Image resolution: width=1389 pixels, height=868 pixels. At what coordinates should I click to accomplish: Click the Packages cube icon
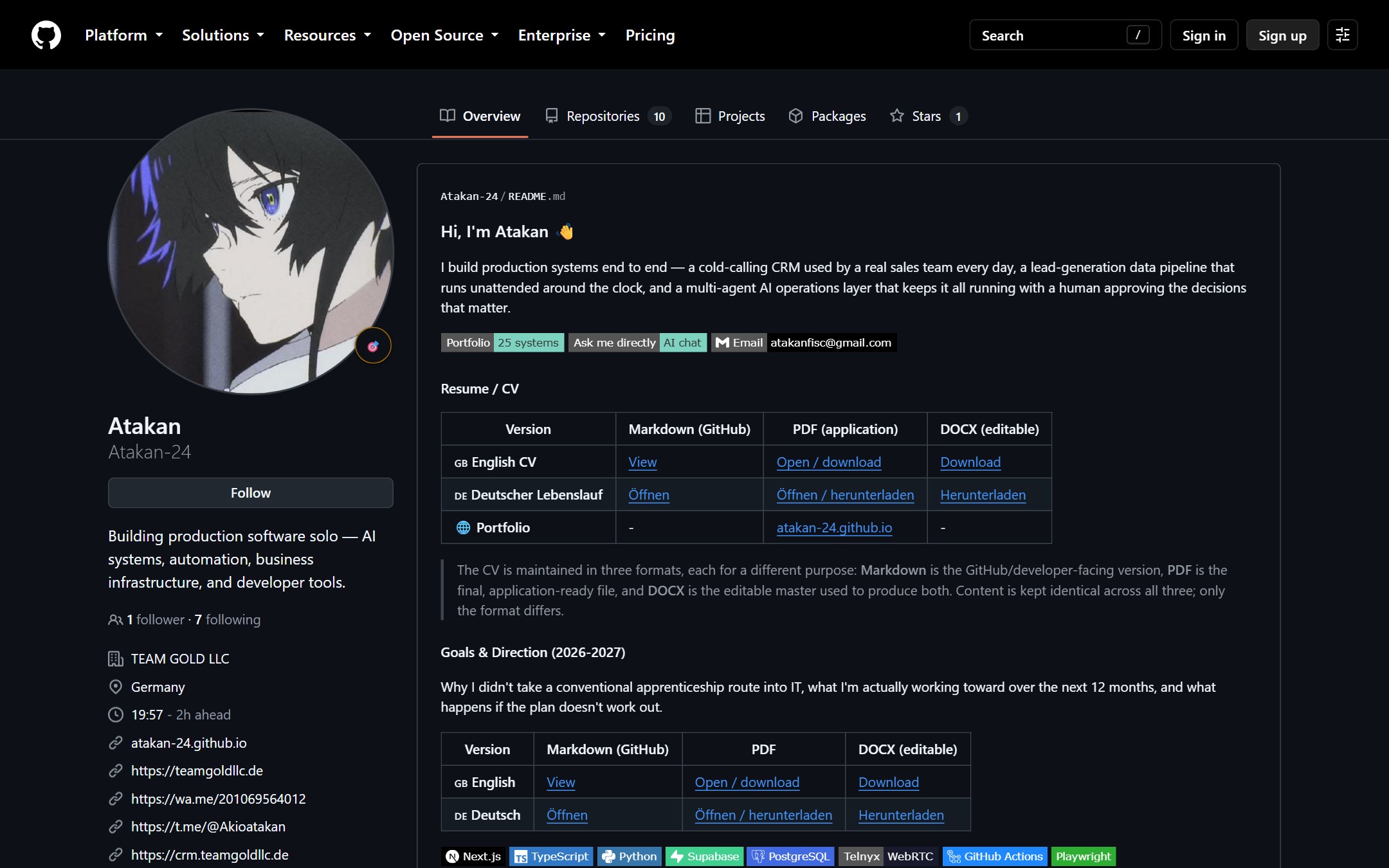coord(795,116)
